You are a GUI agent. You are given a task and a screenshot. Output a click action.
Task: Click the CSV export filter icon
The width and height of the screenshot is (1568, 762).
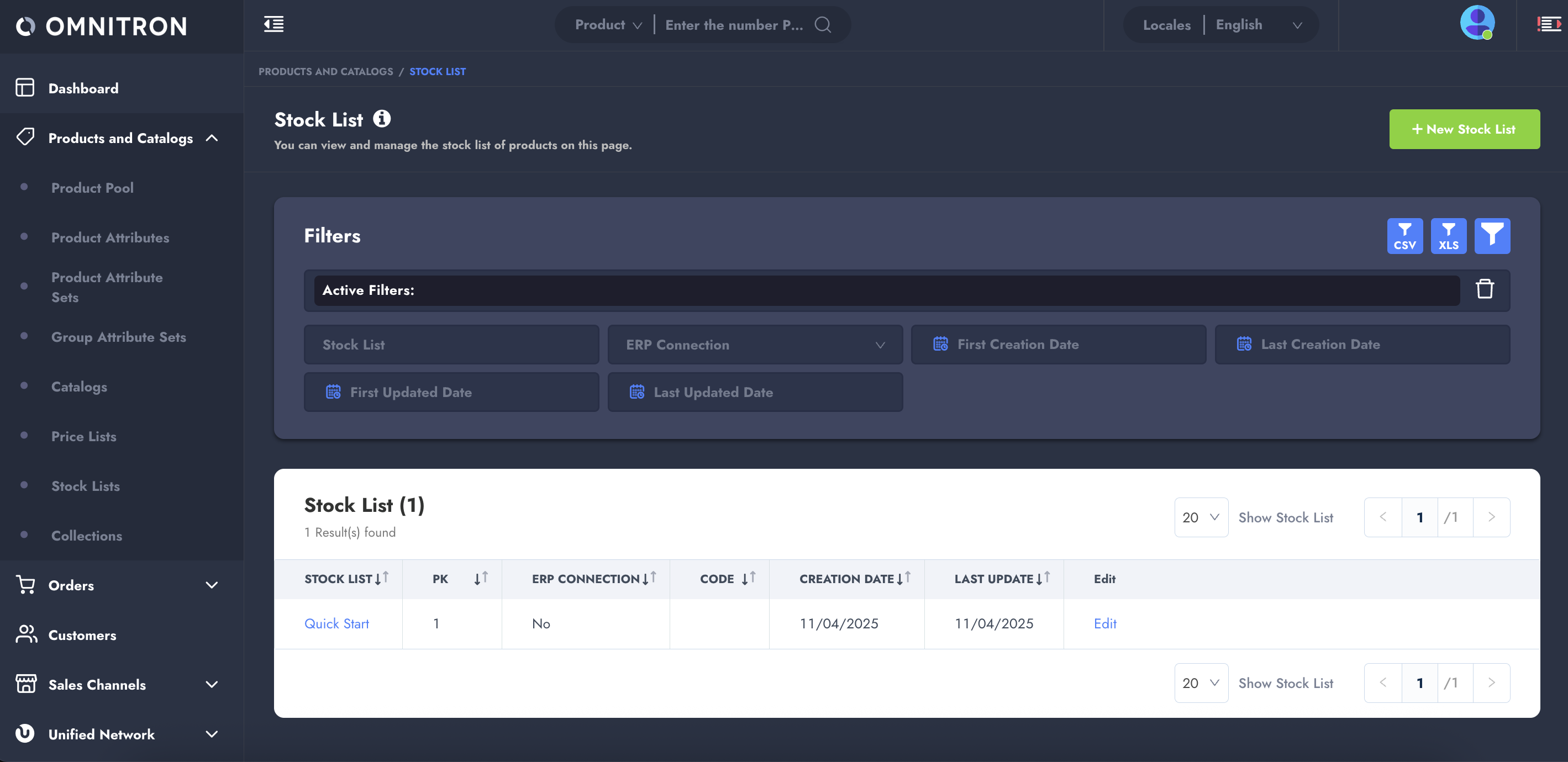1404,236
